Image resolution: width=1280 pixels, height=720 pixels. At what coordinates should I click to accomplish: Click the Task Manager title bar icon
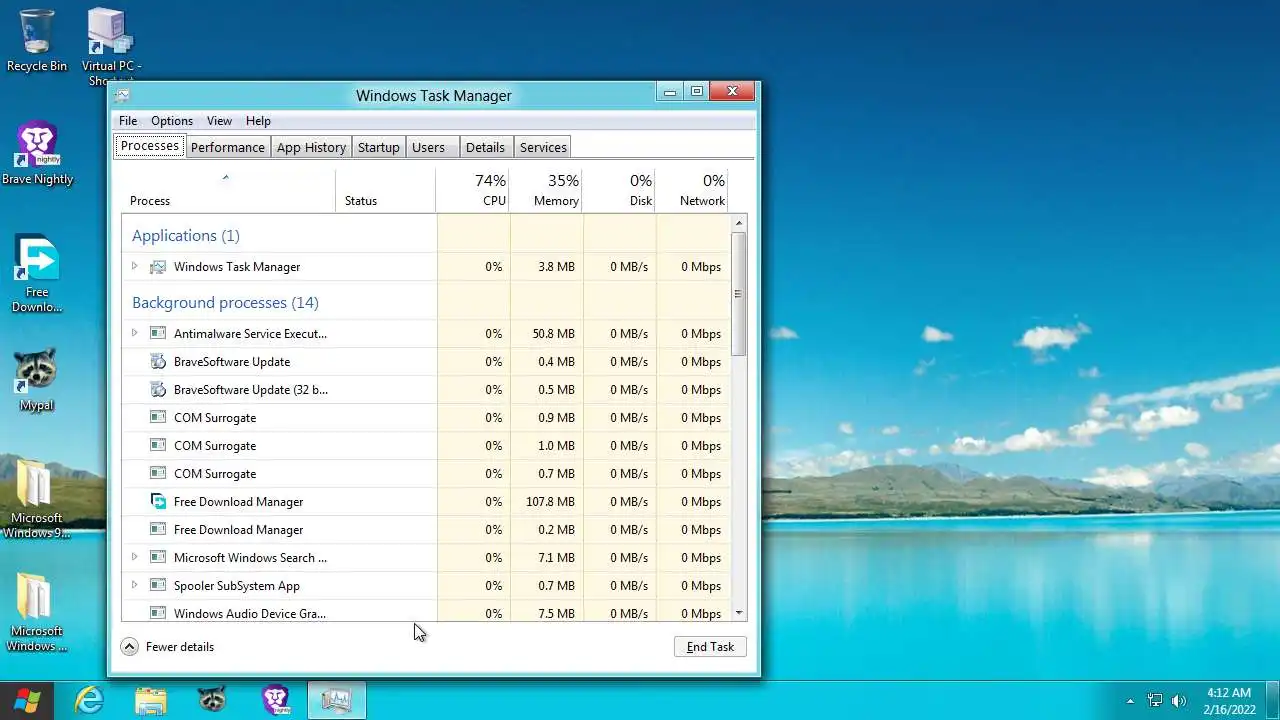click(x=122, y=96)
